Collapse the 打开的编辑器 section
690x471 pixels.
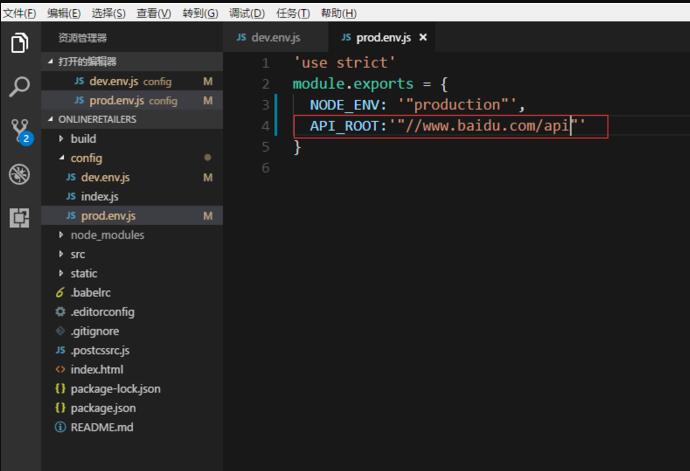[x=132, y=62]
